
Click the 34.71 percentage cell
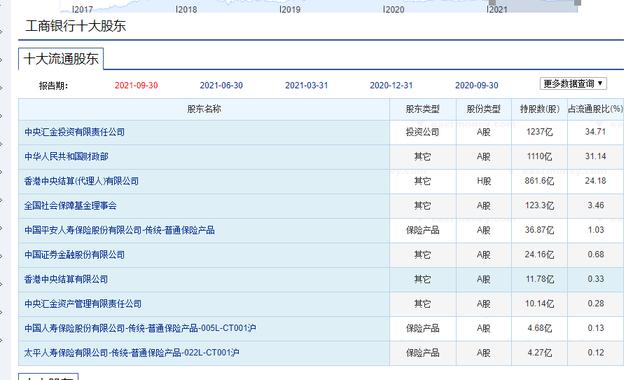pos(596,132)
